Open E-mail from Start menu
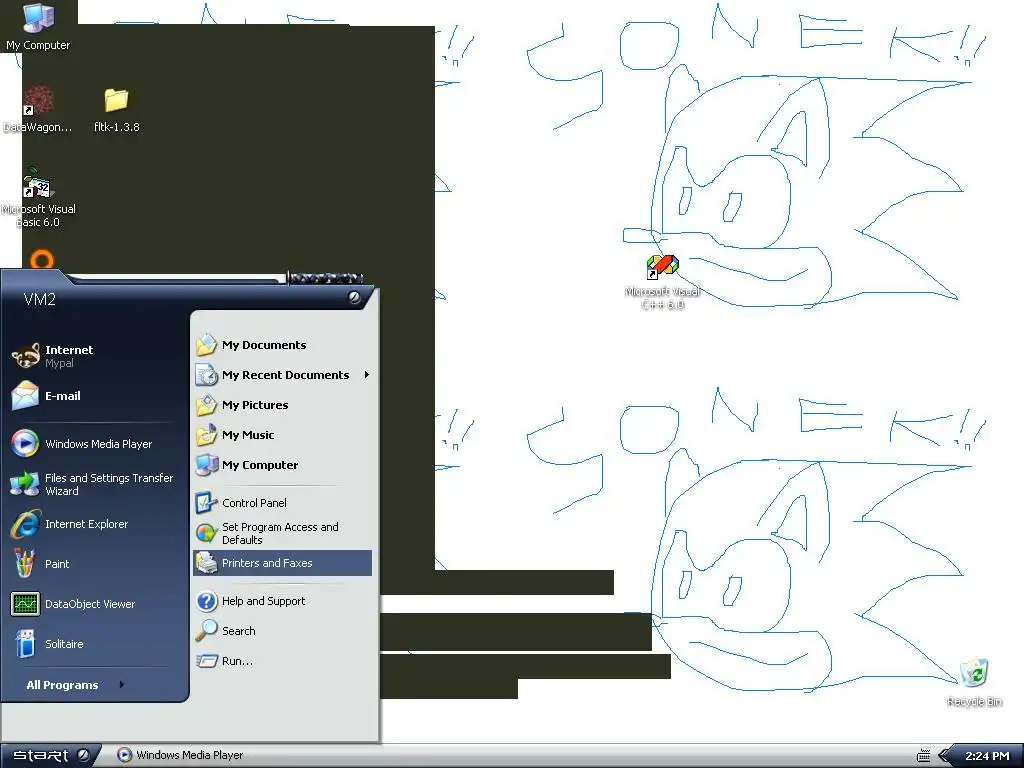Screen dimensions: 1024x768 coord(93,396)
